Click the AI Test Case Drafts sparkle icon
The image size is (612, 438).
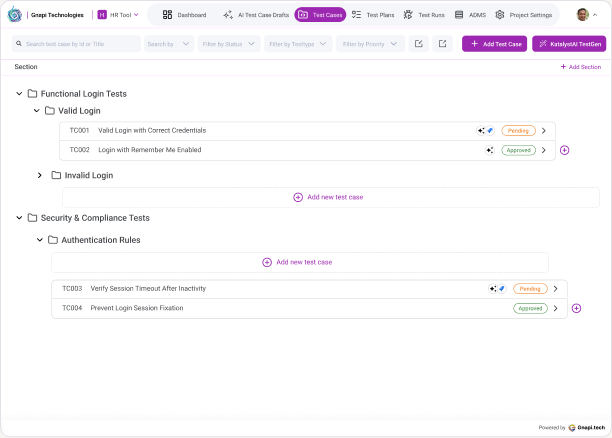tap(228, 15)
